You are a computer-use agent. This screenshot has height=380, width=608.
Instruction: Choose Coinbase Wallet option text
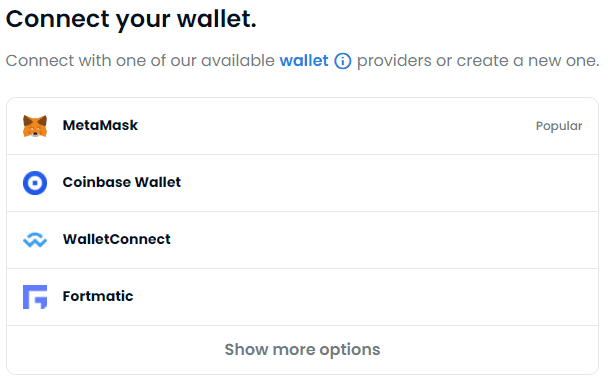[x=122, y=182]
